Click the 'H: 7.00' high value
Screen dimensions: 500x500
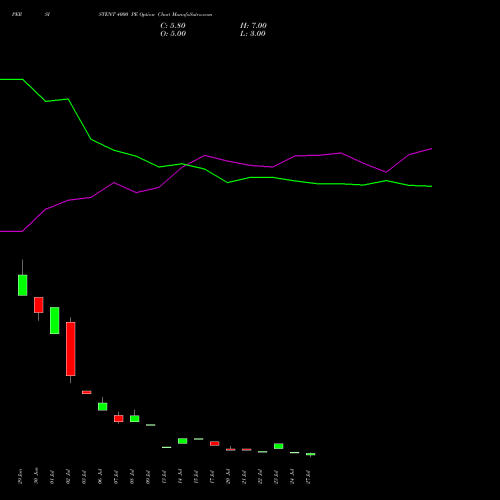pyautogui.click(x=253, y=26)
